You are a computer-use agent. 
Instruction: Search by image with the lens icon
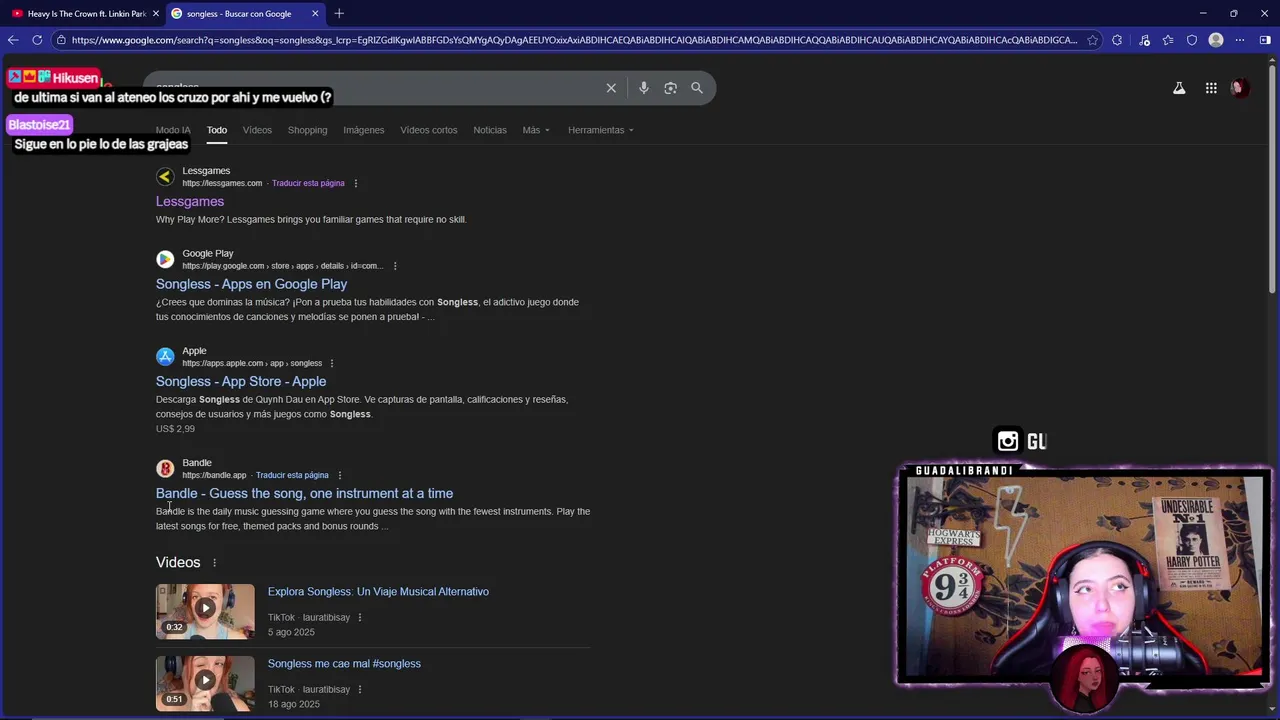click(x=670, y=88)
